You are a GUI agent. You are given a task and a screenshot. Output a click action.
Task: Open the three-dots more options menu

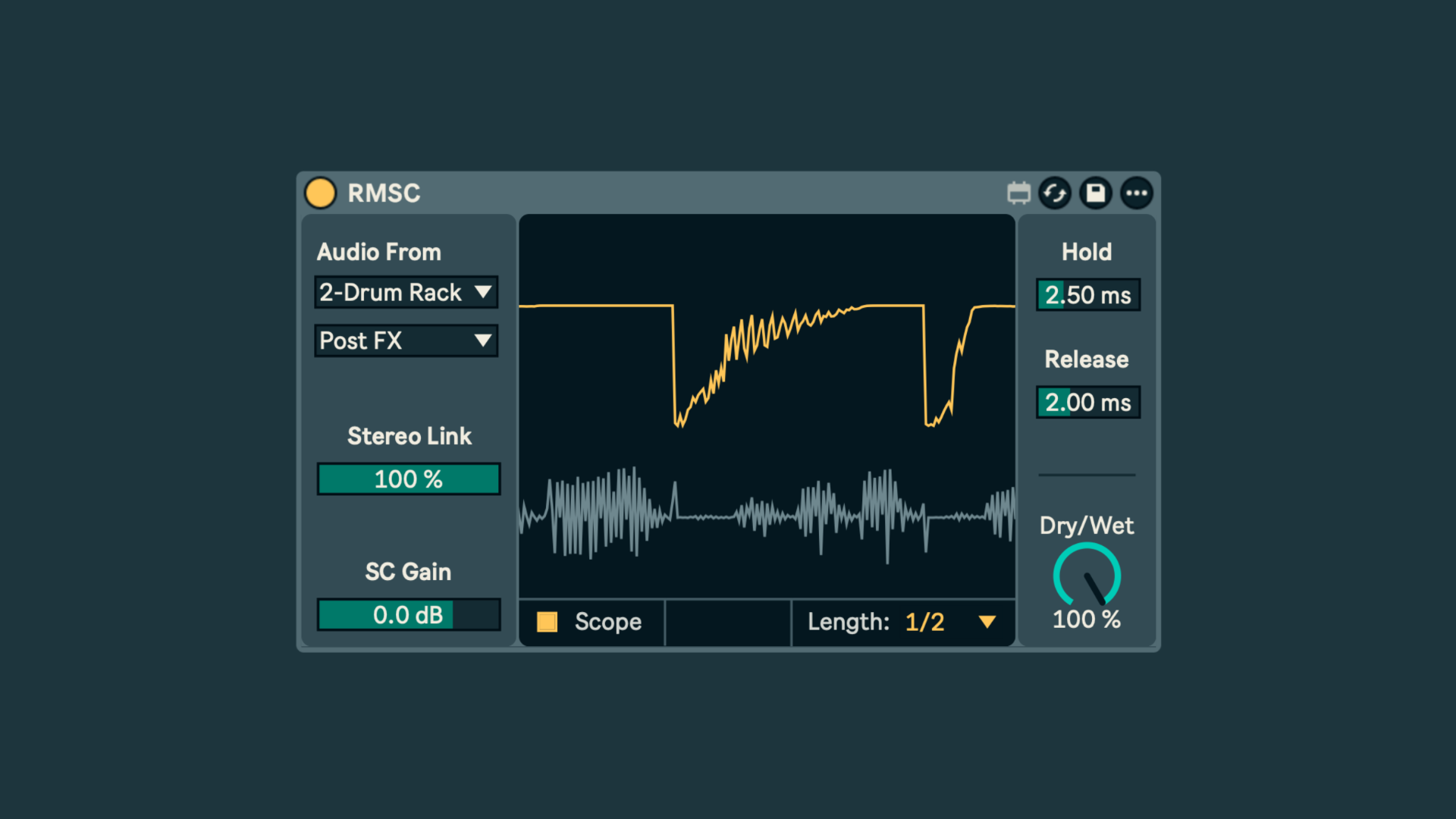pyautogui.click(x=1136, y=193)
